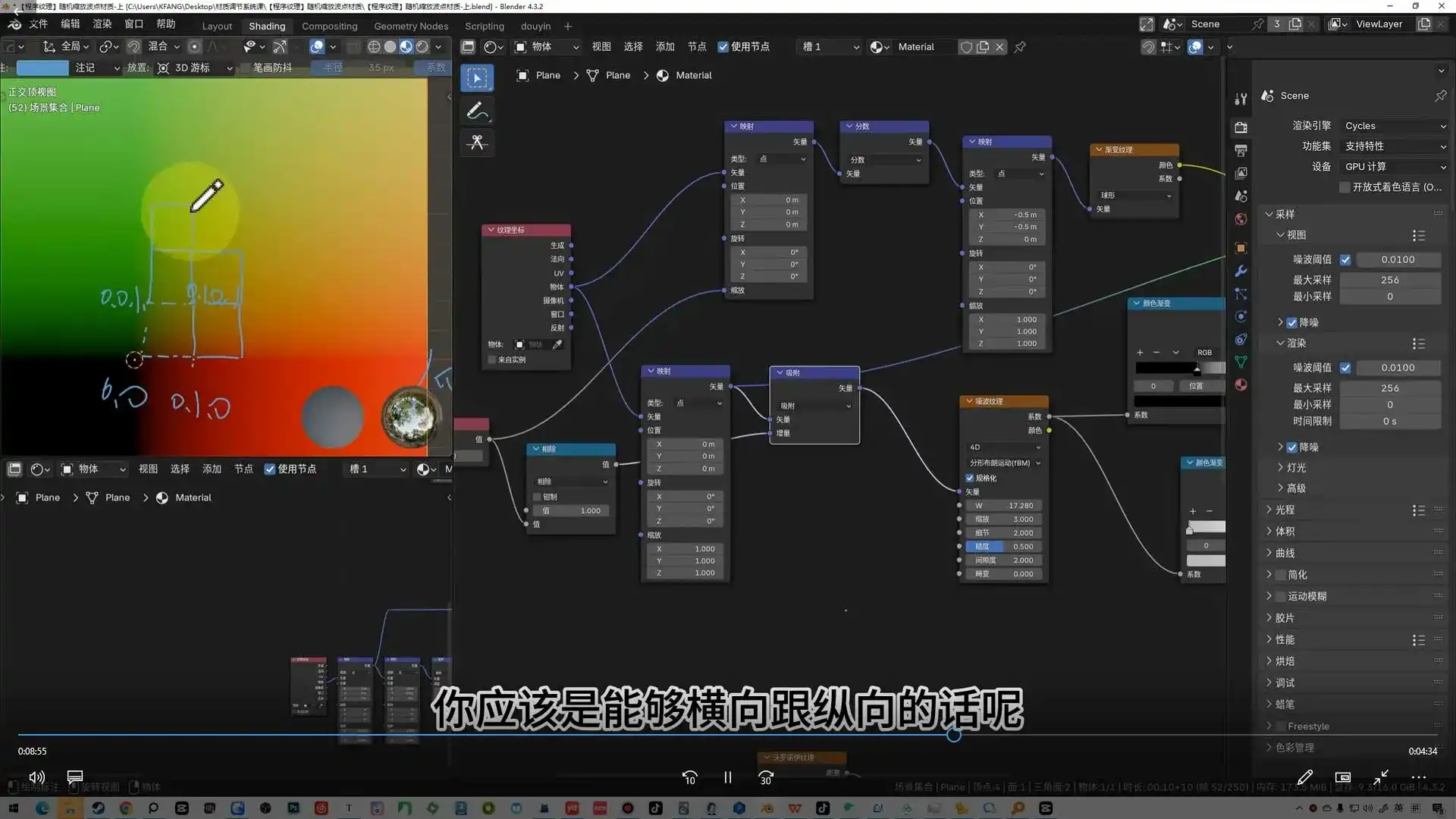Disable the 噪波阈值 checkbox under 视图 sampling
This screenshot has width=1456, height=819.
point(1345,259)
